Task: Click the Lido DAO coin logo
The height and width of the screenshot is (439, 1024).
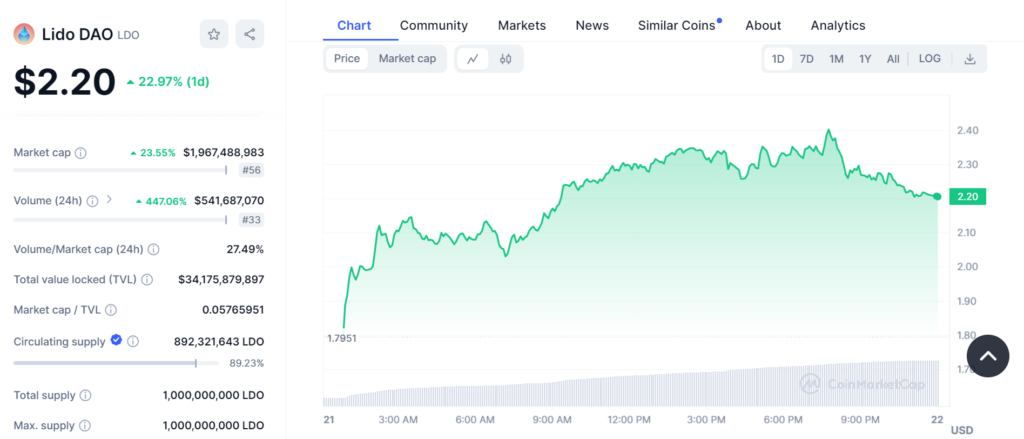Action: (x=24, y=34)
